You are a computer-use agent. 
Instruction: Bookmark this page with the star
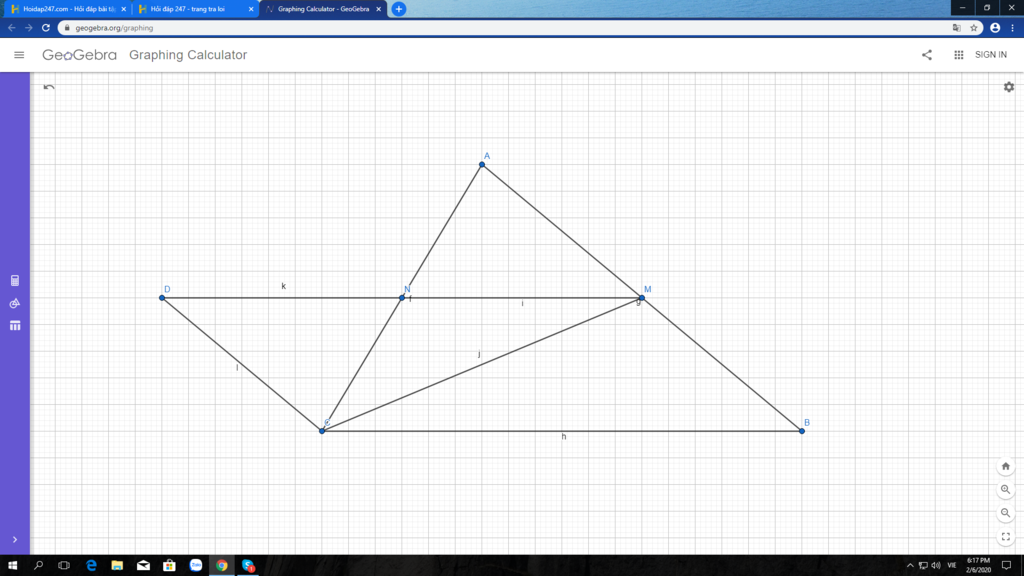click(x=974, y=28)
